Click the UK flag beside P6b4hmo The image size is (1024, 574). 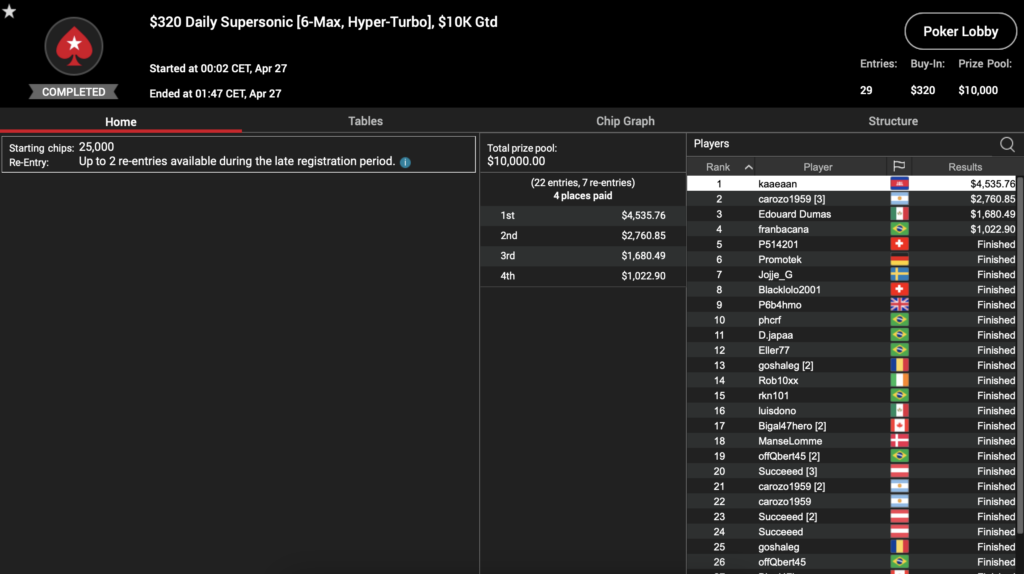899,305
